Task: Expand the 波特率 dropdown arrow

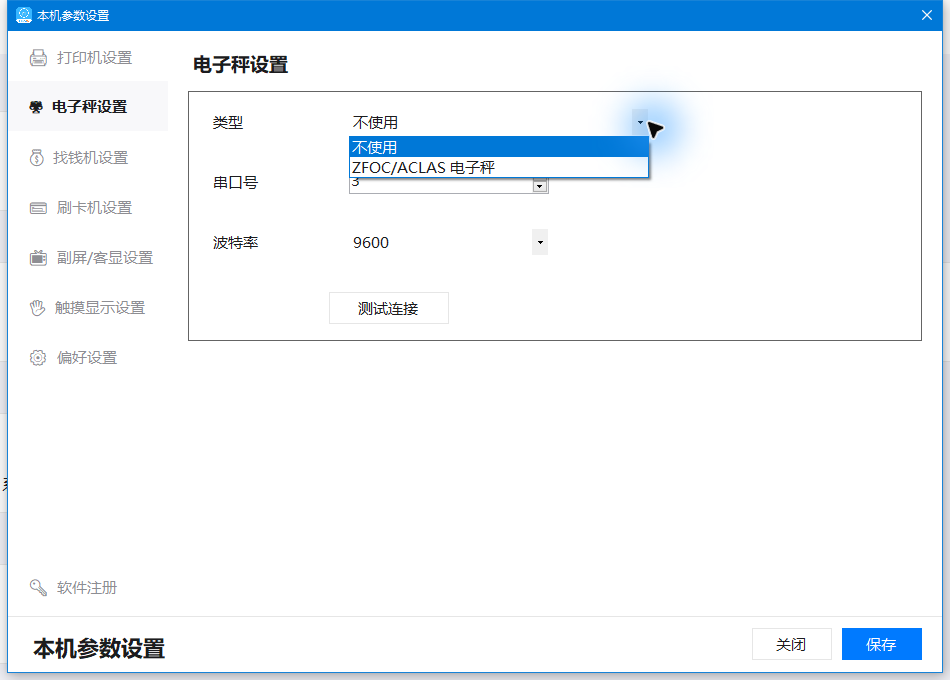Action: click(540, 242)
